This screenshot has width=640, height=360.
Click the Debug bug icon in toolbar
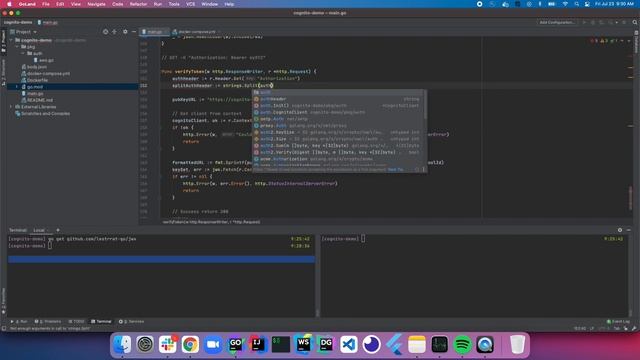click(x=593, y=22)
